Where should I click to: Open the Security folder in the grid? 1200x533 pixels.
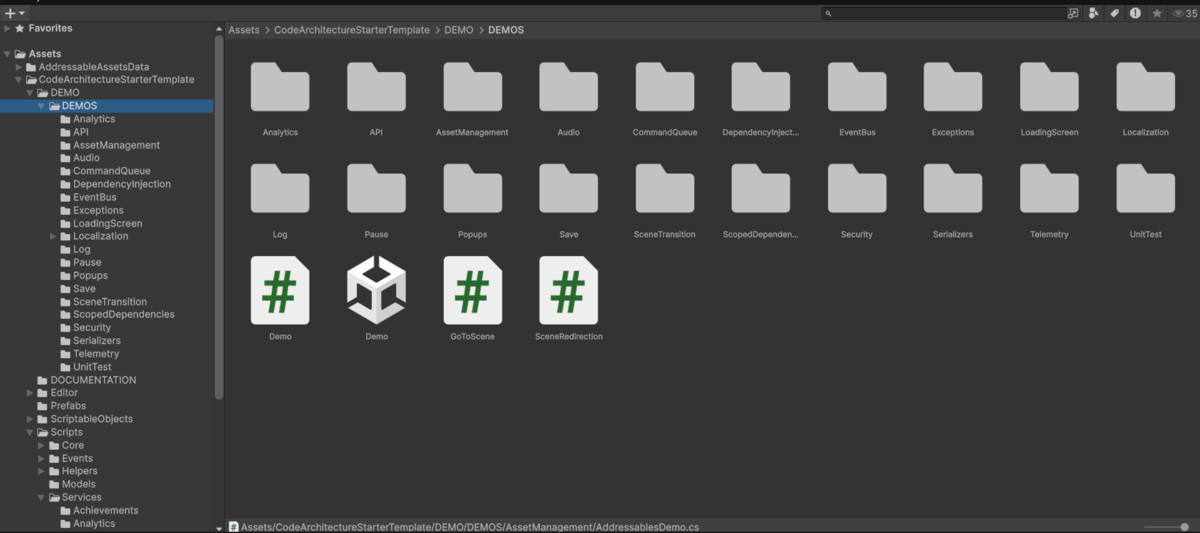857,190
